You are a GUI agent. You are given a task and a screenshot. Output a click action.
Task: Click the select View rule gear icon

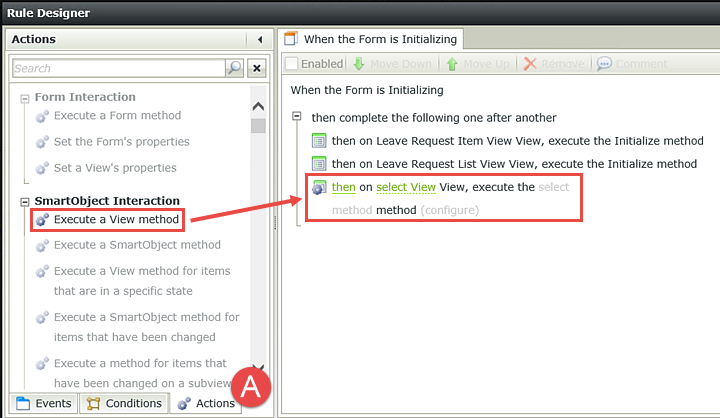coord(319,187)
